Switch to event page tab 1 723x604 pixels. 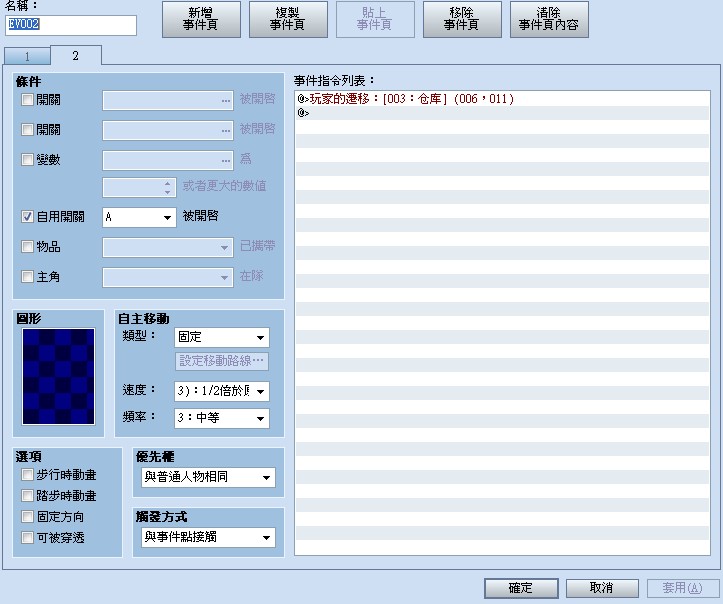point(27,56)
